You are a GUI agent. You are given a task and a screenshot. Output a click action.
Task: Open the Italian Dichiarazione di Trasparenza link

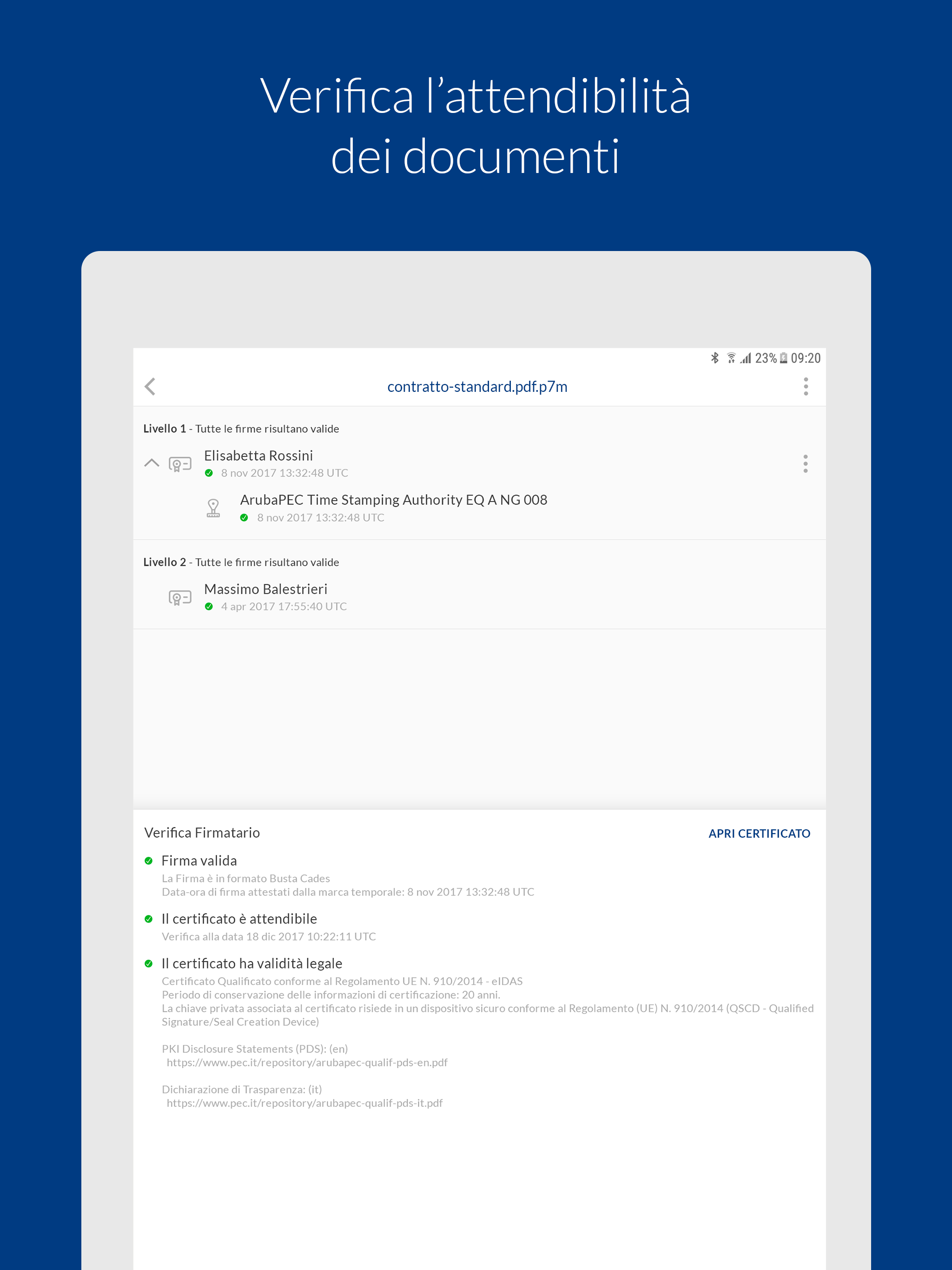(x=304, y=1103)
